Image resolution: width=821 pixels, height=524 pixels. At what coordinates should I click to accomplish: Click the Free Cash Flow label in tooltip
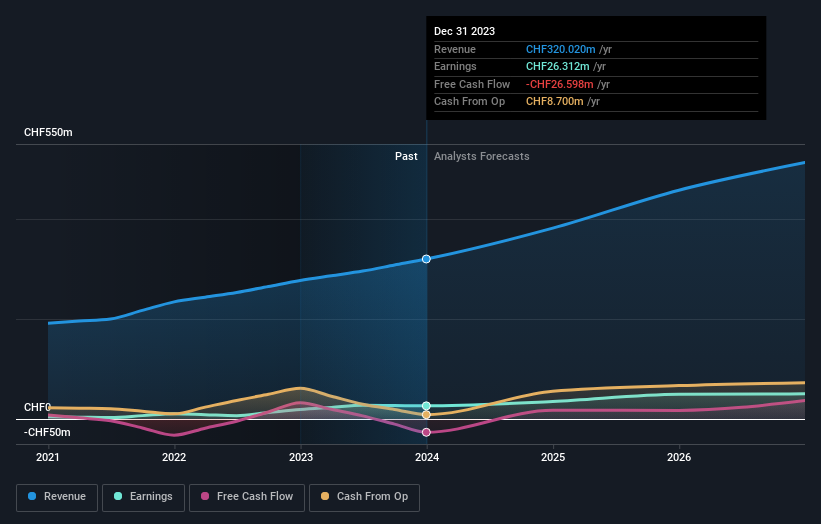[472, 84]
